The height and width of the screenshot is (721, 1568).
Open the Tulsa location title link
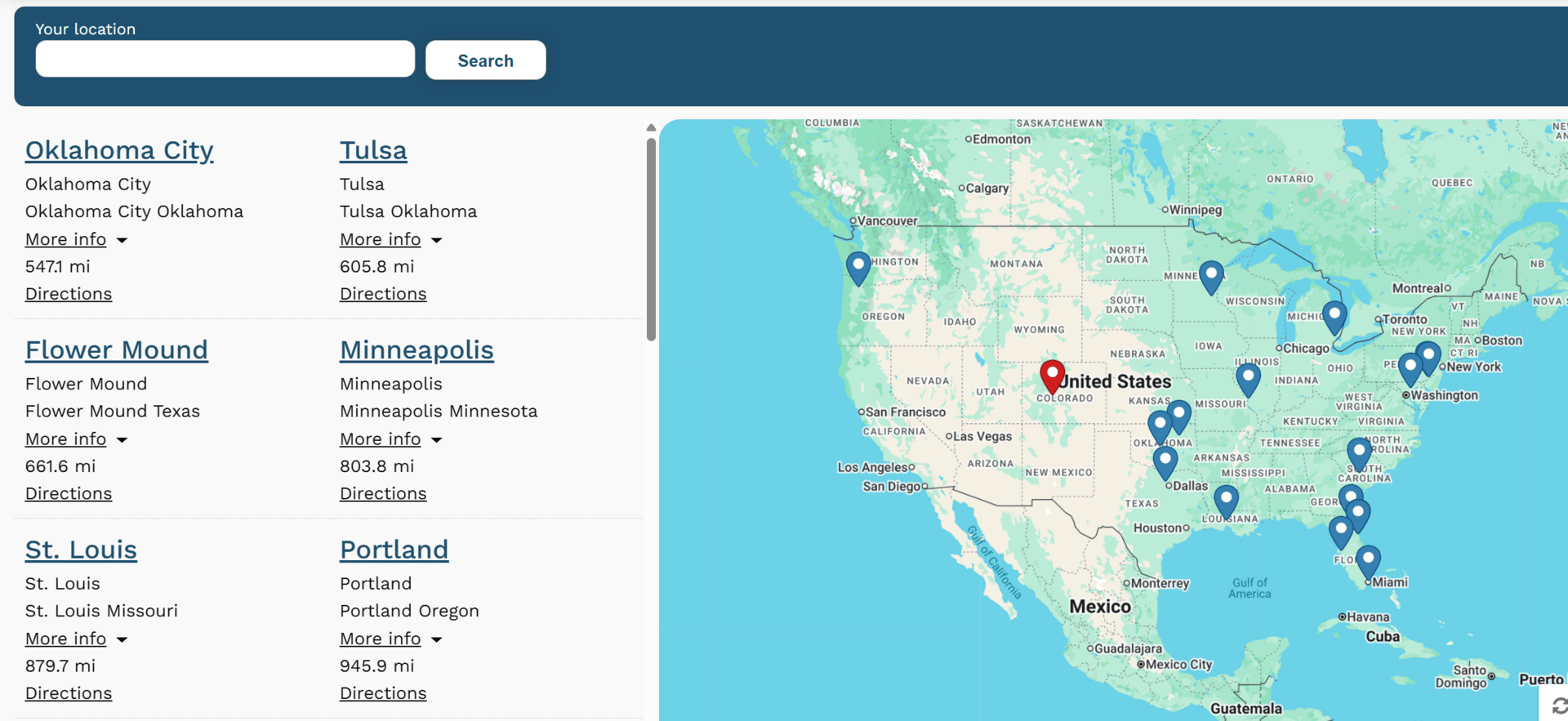pyautogui.click(x=373, y=150)
